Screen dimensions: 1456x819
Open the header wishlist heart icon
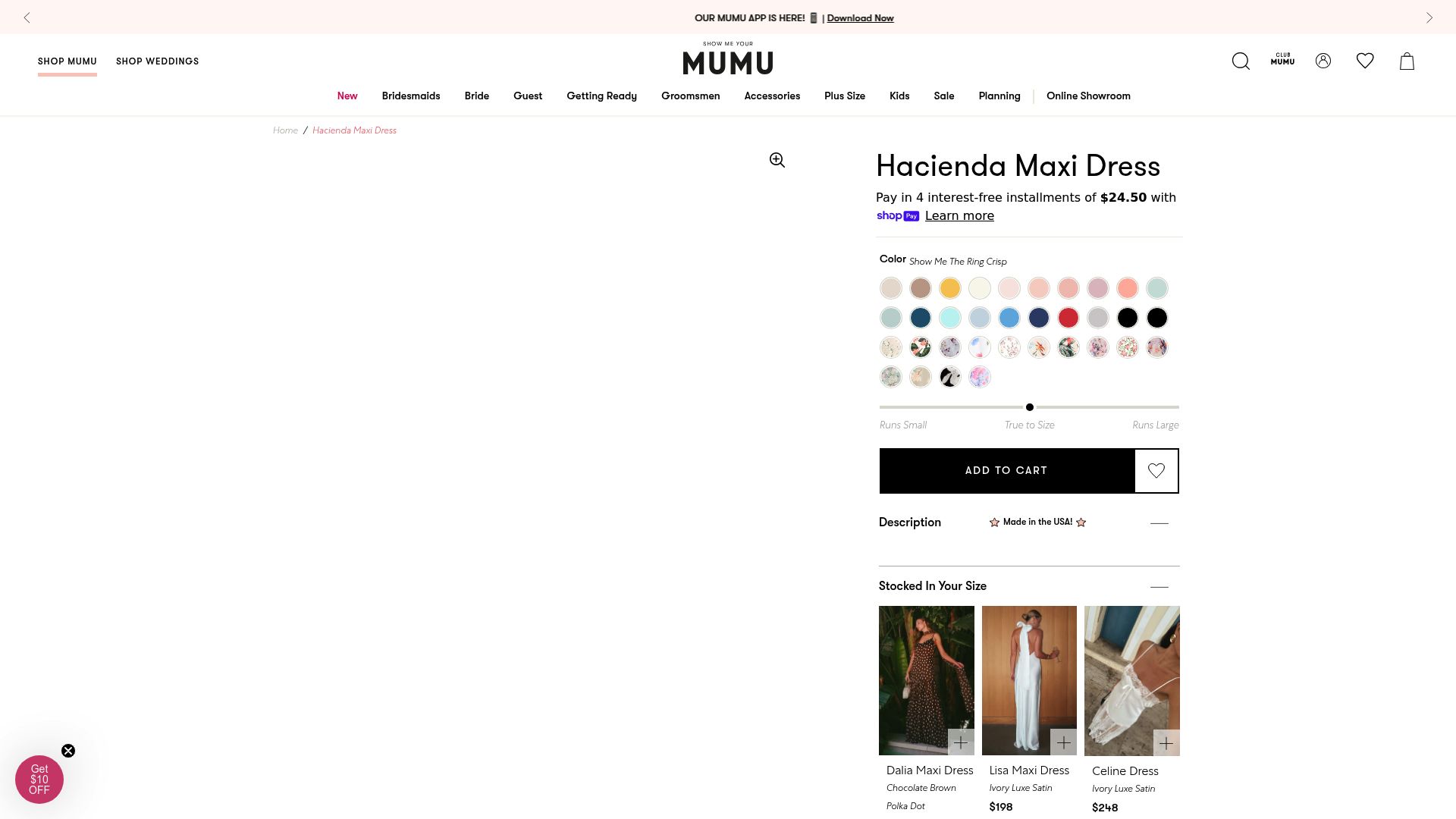point(1365,61)
